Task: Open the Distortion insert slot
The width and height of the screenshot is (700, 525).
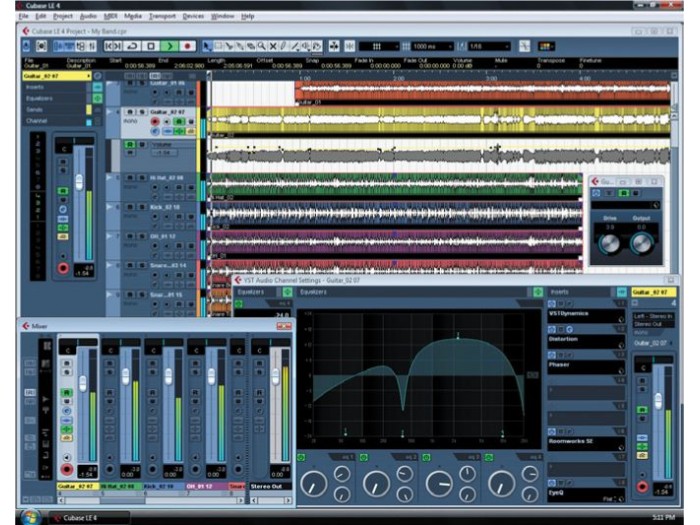Action: click(x=586, y=342)
